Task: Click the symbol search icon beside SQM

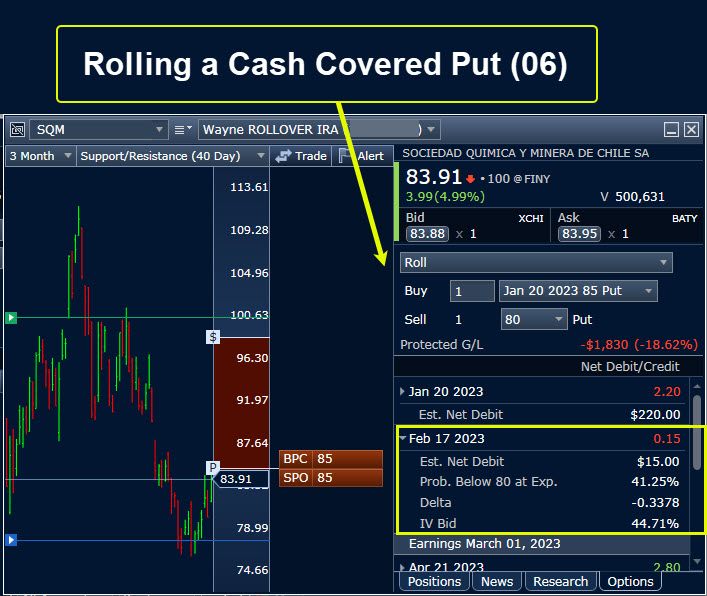Action: pos(17,129)
